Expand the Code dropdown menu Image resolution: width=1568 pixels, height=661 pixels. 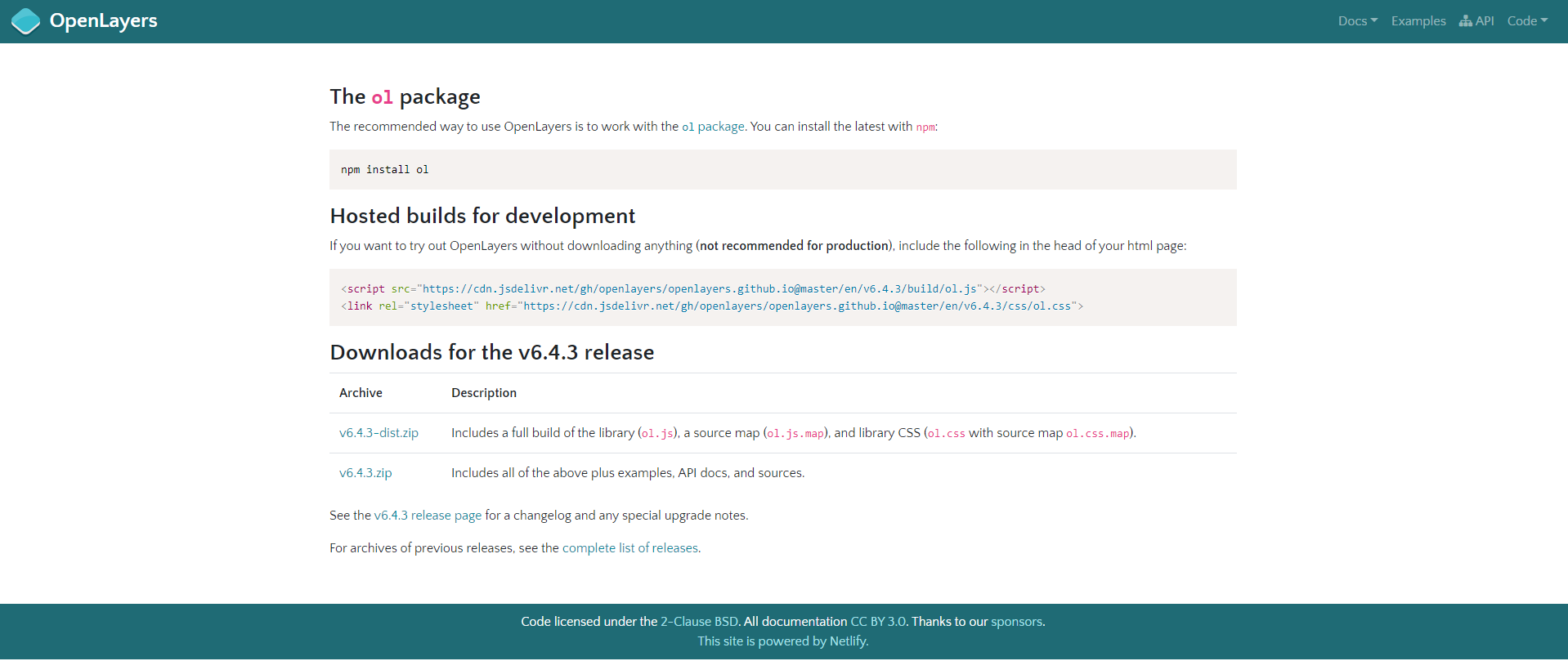pyautogui.click(x=1527, y=21)
